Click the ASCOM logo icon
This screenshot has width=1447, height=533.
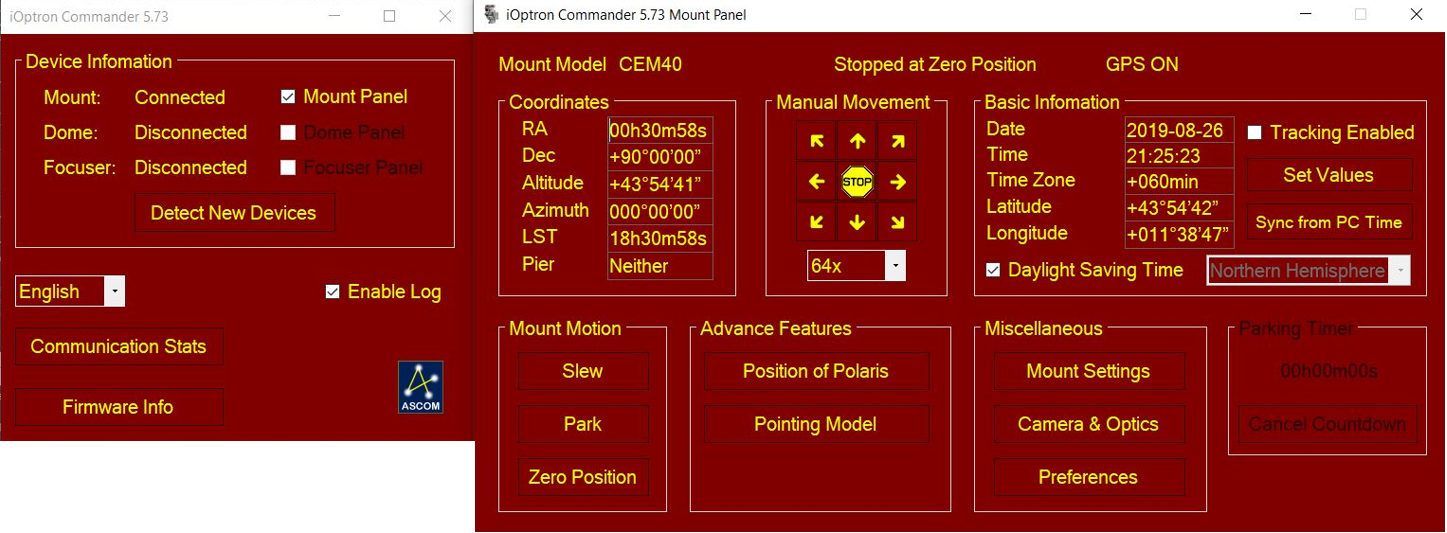point(420,387)
